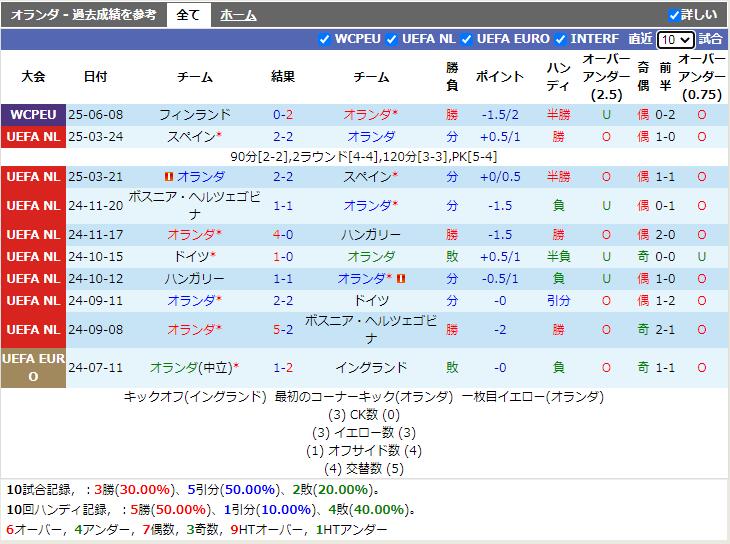The height and width of the screenshot is (544, 730).
Task: Click the WCPEU competition label
Action: [33, 115]
